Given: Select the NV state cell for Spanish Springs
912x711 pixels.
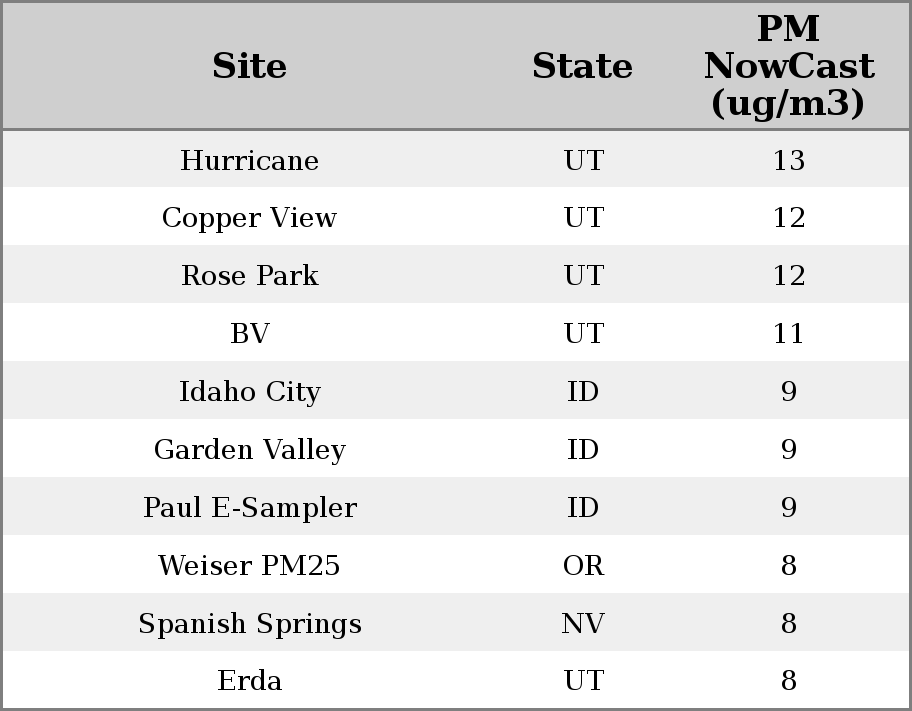Looking at the screenshot, I should tap(583, 624).
